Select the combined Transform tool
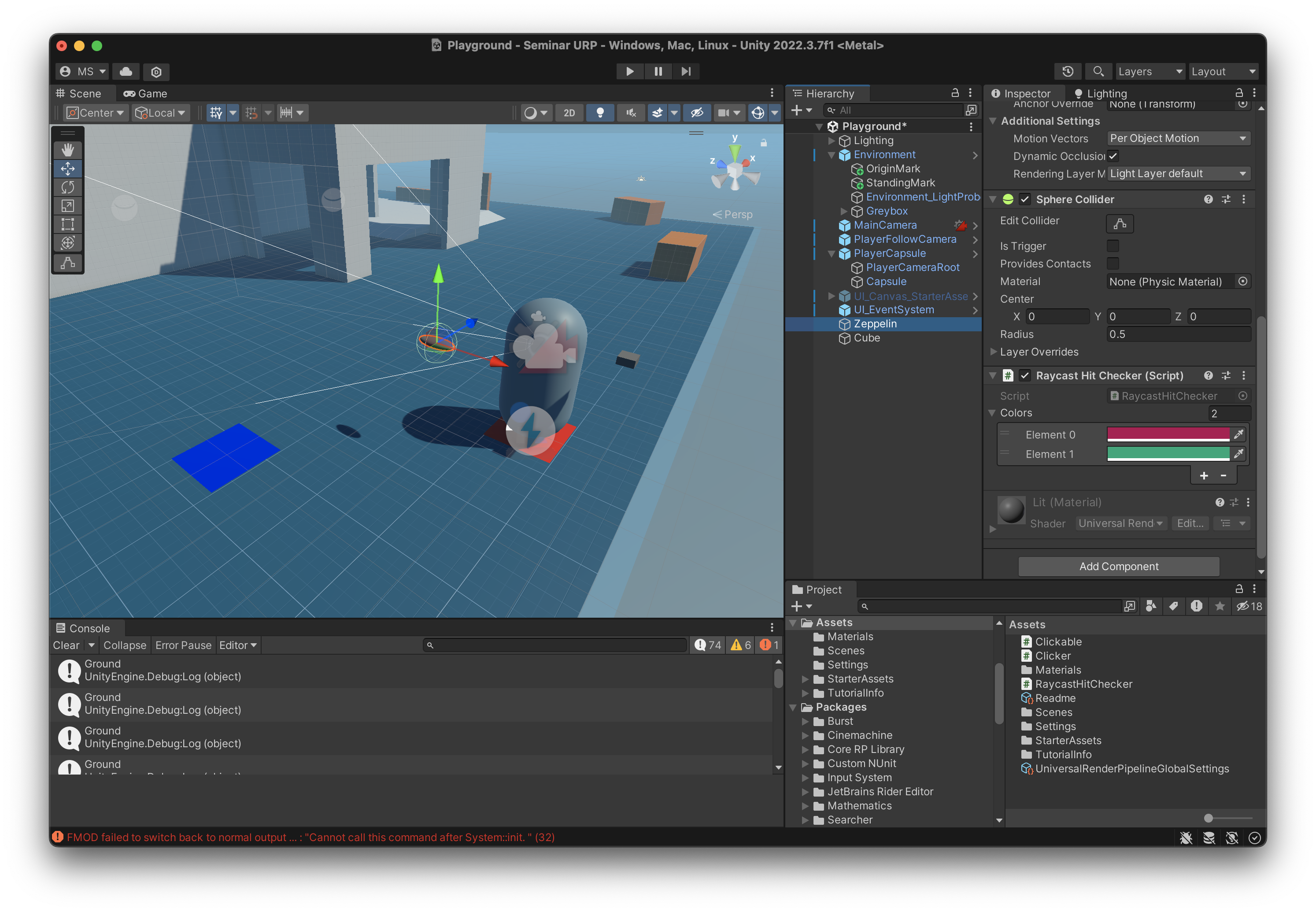Image resolution: width=1316 pixels, height=912 pixels. pyautogui.click(x=67, y=243)
